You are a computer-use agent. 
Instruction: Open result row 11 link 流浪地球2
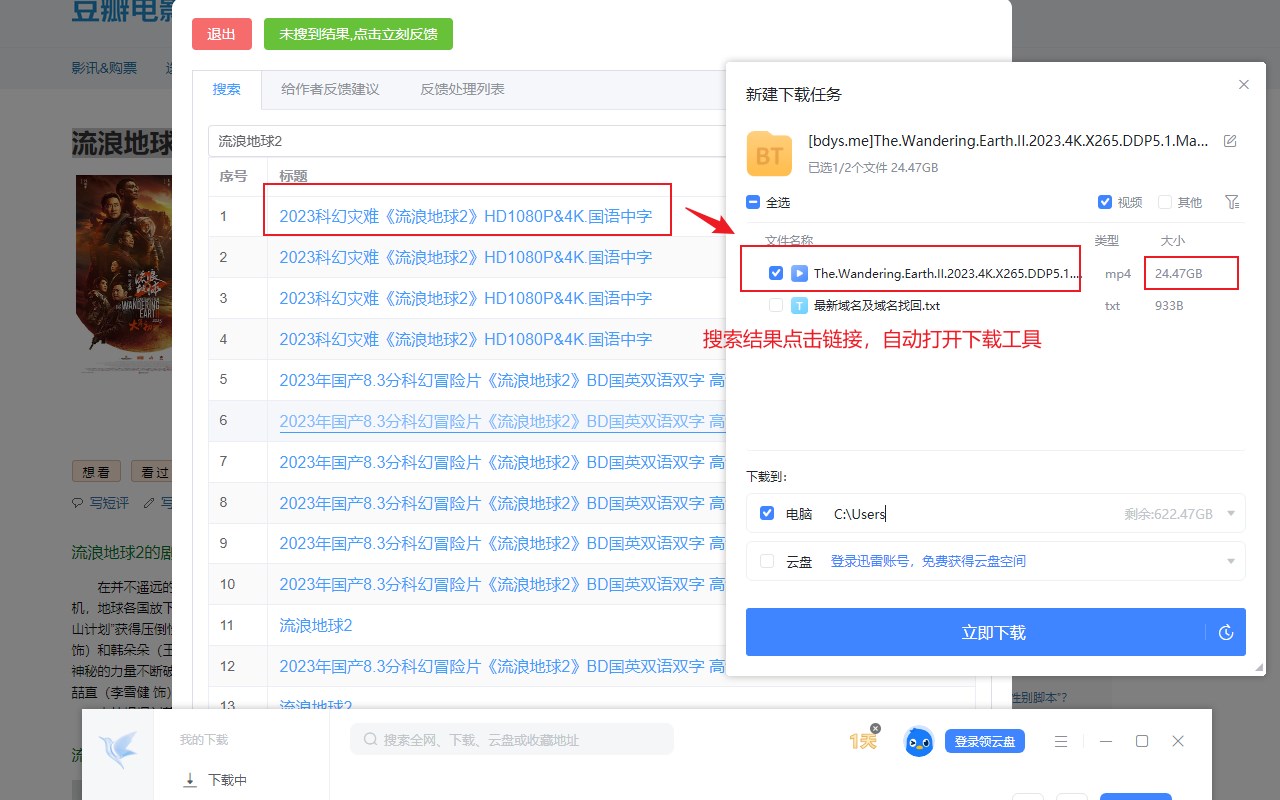[316, 625]
